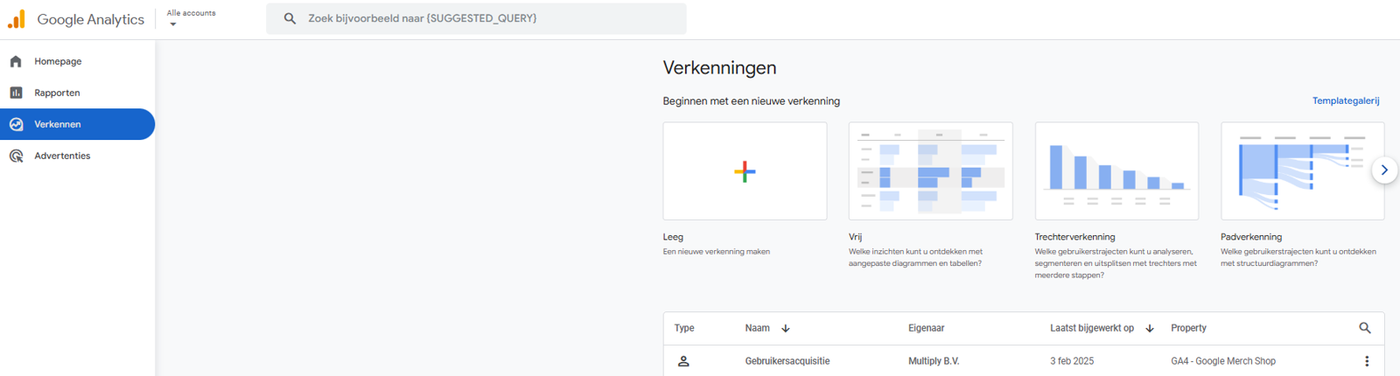The image size is (1400, 376).
Task: Open three-dot menu for Gebruikersacquisitie row
Action: coord(1366,361)
